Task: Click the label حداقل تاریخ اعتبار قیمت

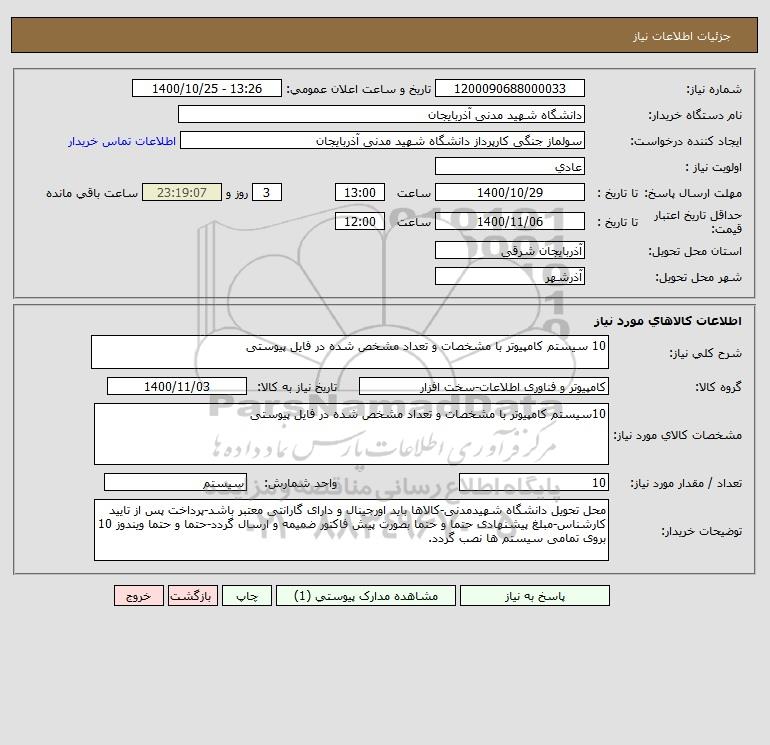Action: tap(698, 222)
